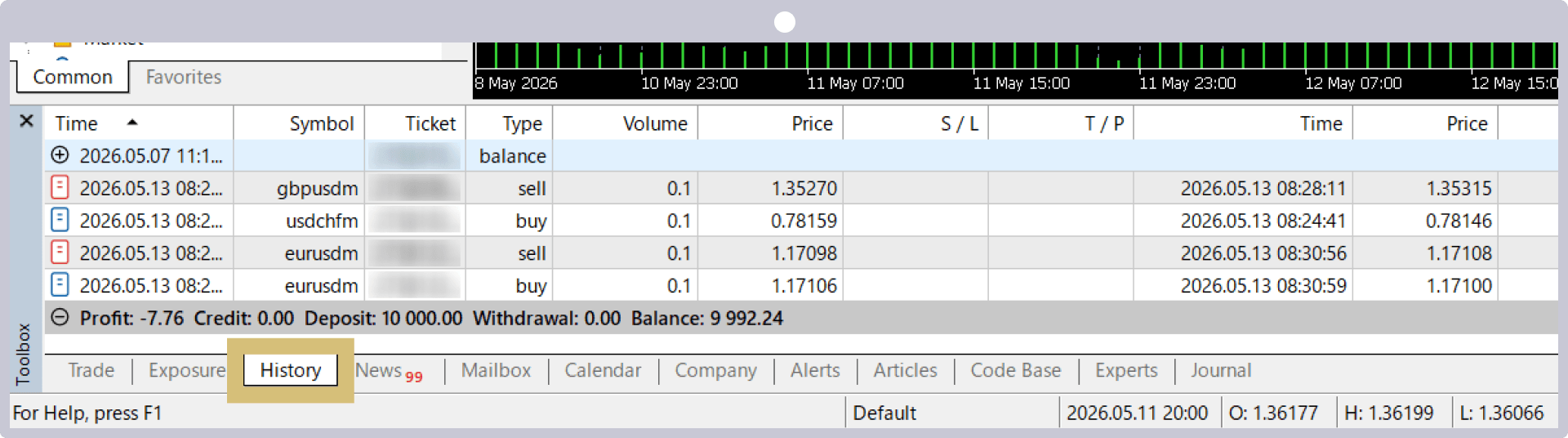Sort by the Volume column header
This screenshot has width=1568, height=438.
coord(655,123)
